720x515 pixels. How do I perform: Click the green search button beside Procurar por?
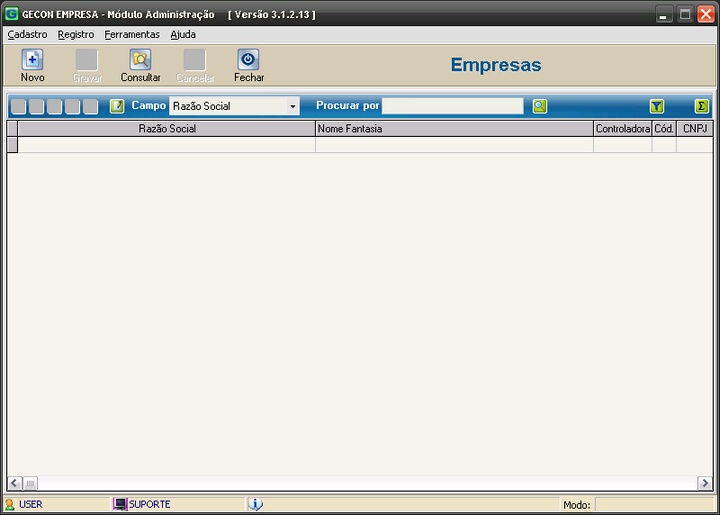(540, 106)
